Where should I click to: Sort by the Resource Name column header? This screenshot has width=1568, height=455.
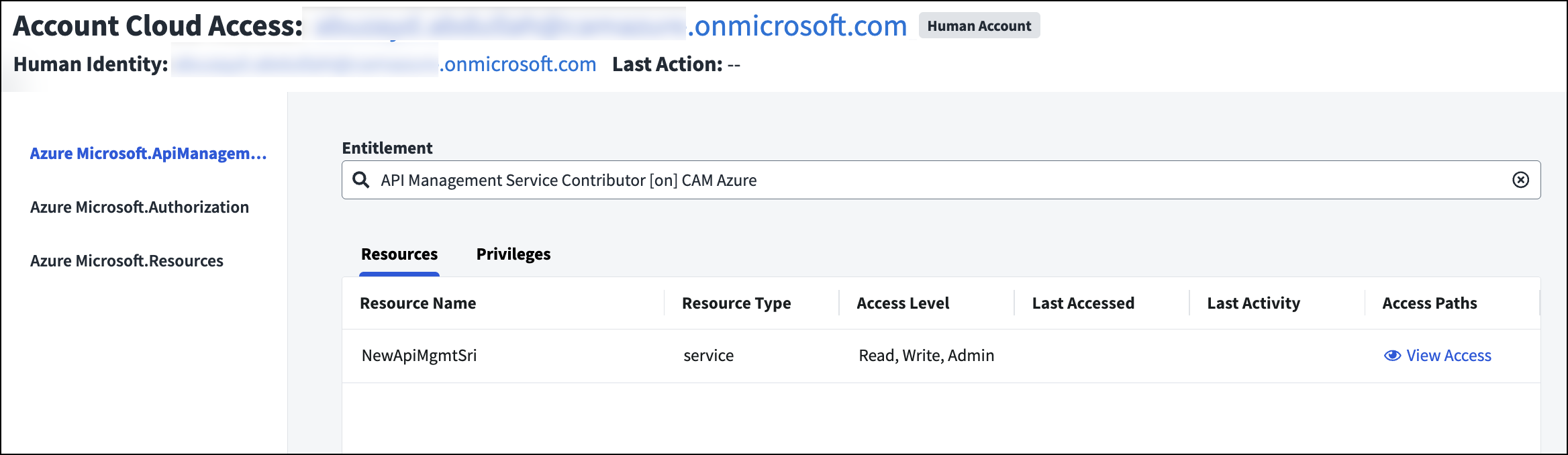pyautogui.click(x=418, y=303)
